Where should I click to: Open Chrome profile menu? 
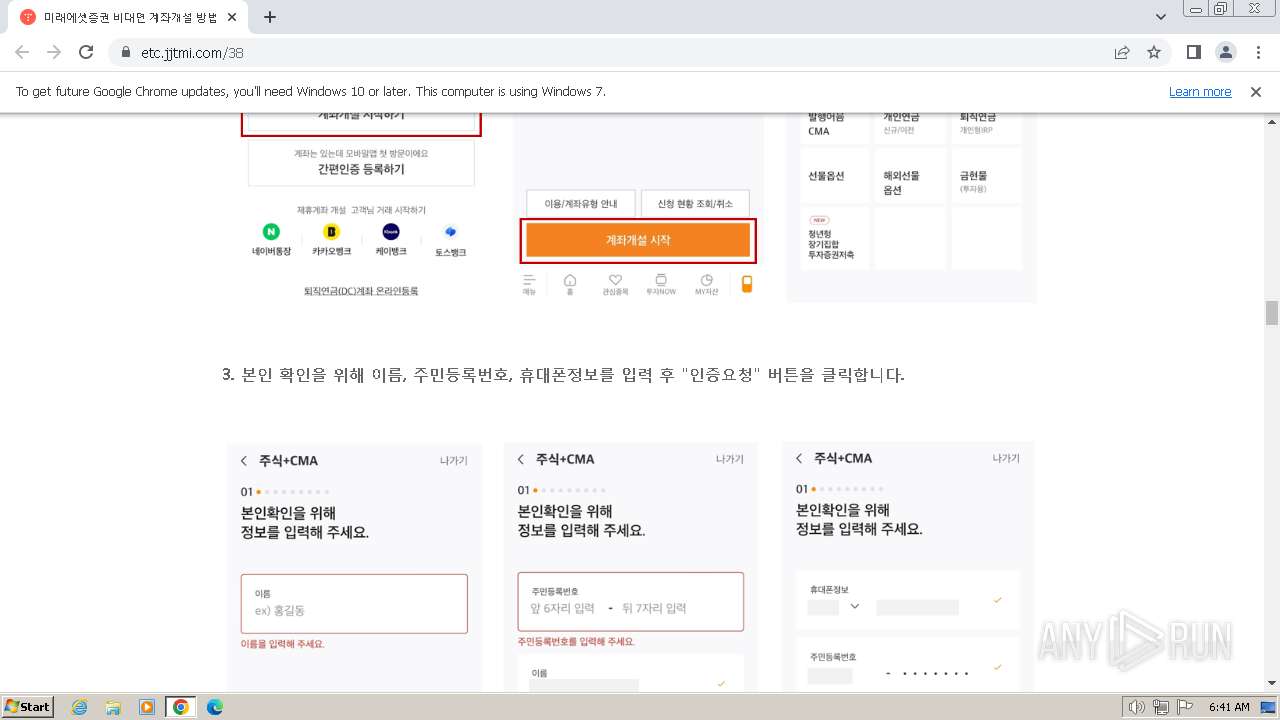pyautogui.click(x=1226, y=52)
